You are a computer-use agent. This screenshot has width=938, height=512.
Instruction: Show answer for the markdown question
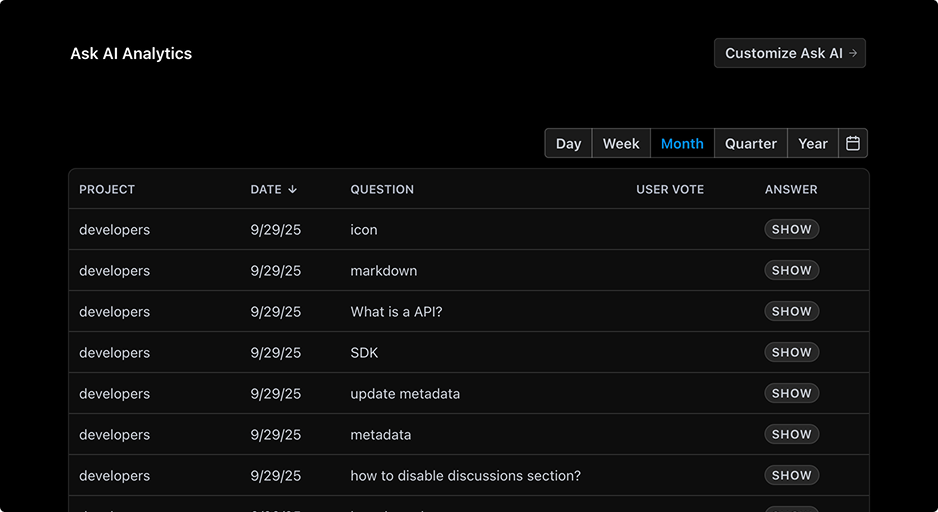[791, 270]
